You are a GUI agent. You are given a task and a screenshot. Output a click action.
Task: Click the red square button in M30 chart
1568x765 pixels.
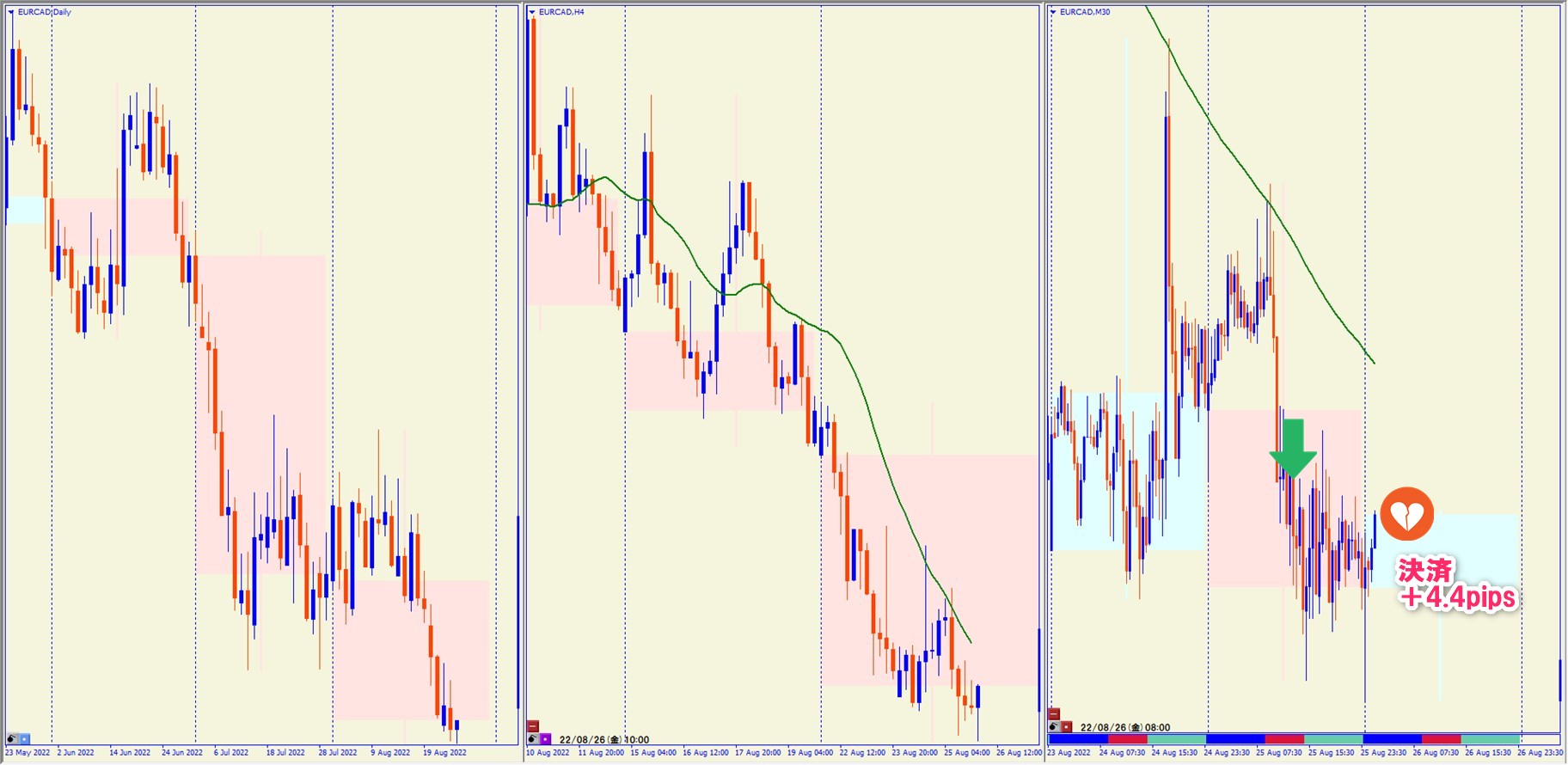coord(1066,727)
